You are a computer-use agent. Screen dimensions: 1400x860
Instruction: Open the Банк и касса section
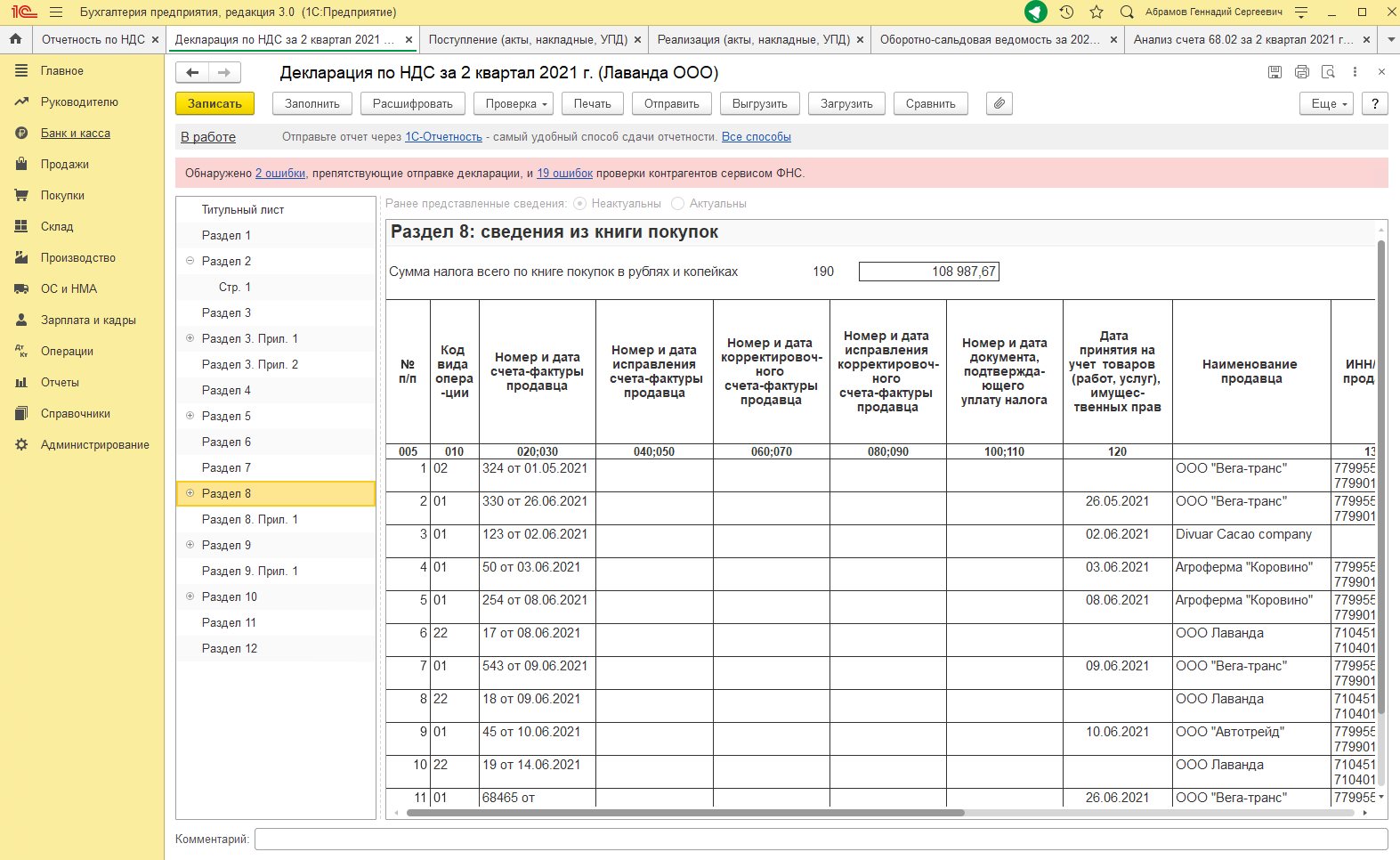(76, 134)
